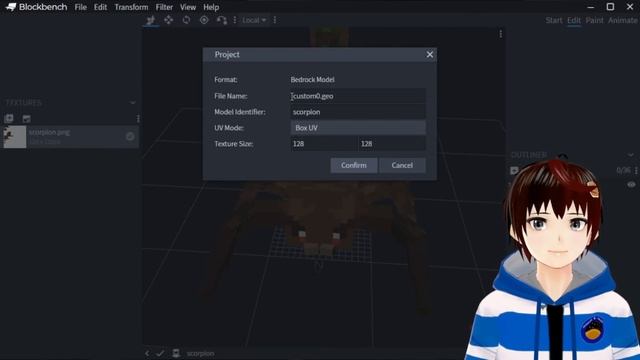This screenshot has width=640, height=360.
Task: Open the Textures panel three-dot menu
Action: pos(138,118)
